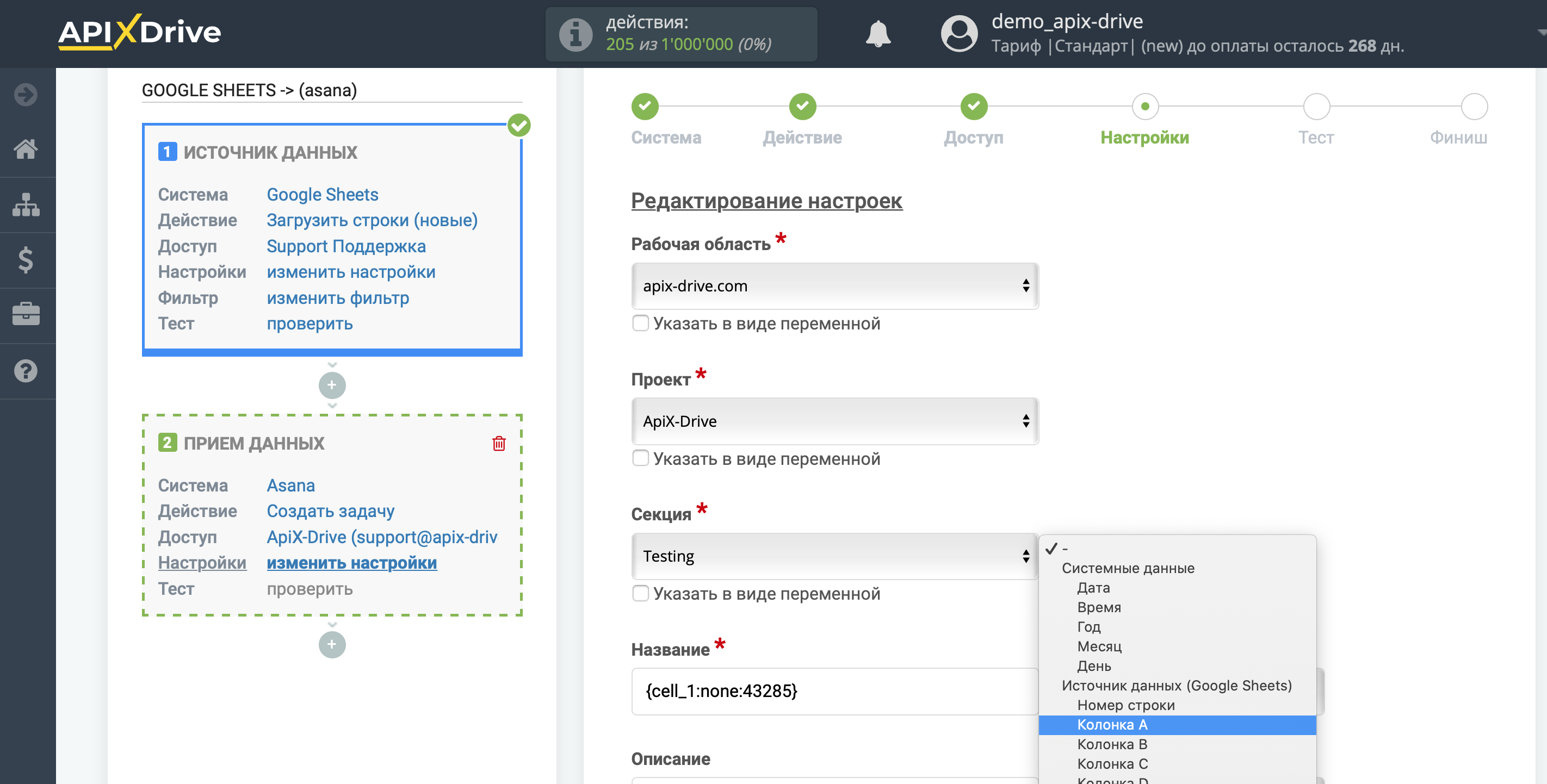Enable variable checkbox under Рабочая область
1547x784 pixels.
click(x=640, y=323)
